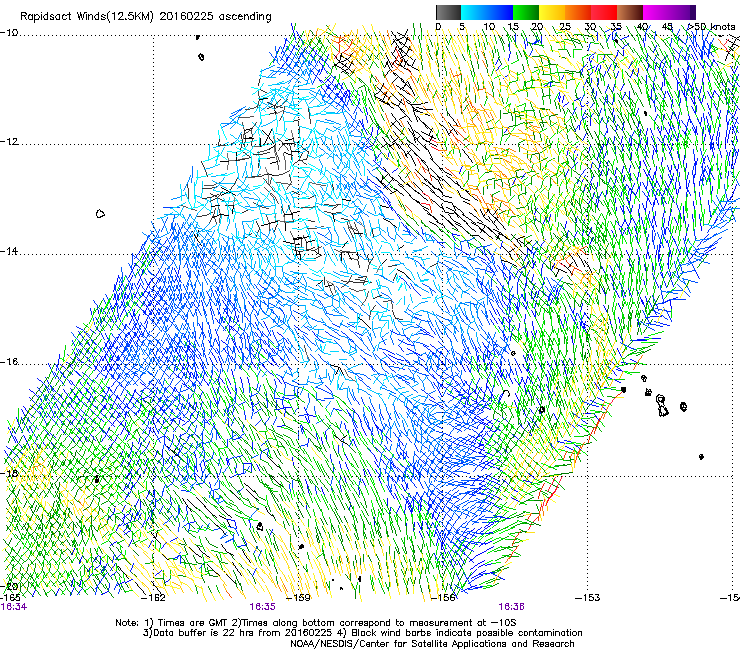Click the -156 longitude axis label
The image size is (740, 650).
(x=443, y=598)
